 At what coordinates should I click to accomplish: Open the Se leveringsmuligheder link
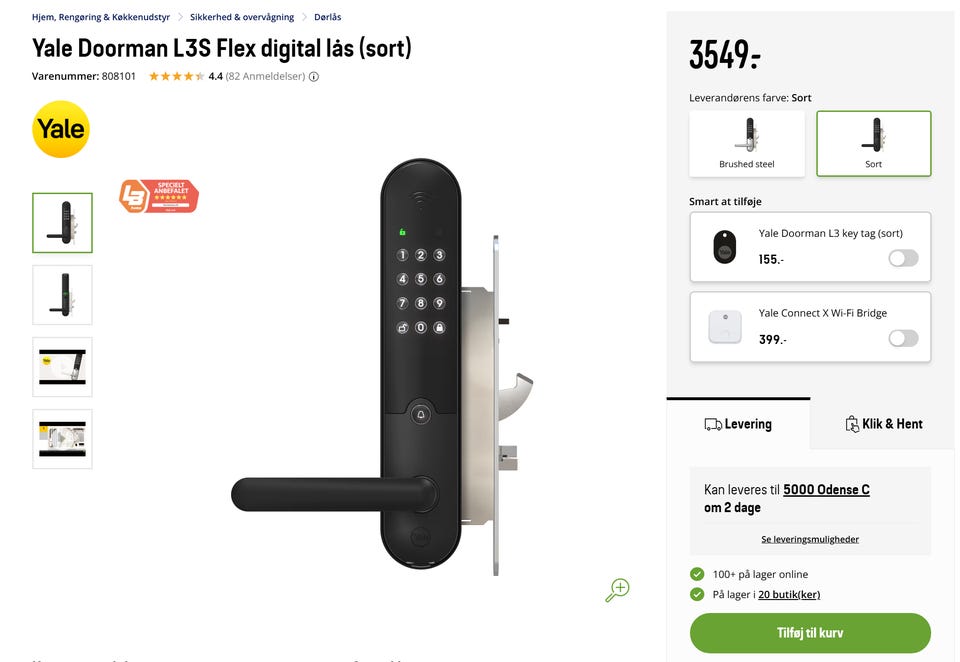tap(810, 539)
